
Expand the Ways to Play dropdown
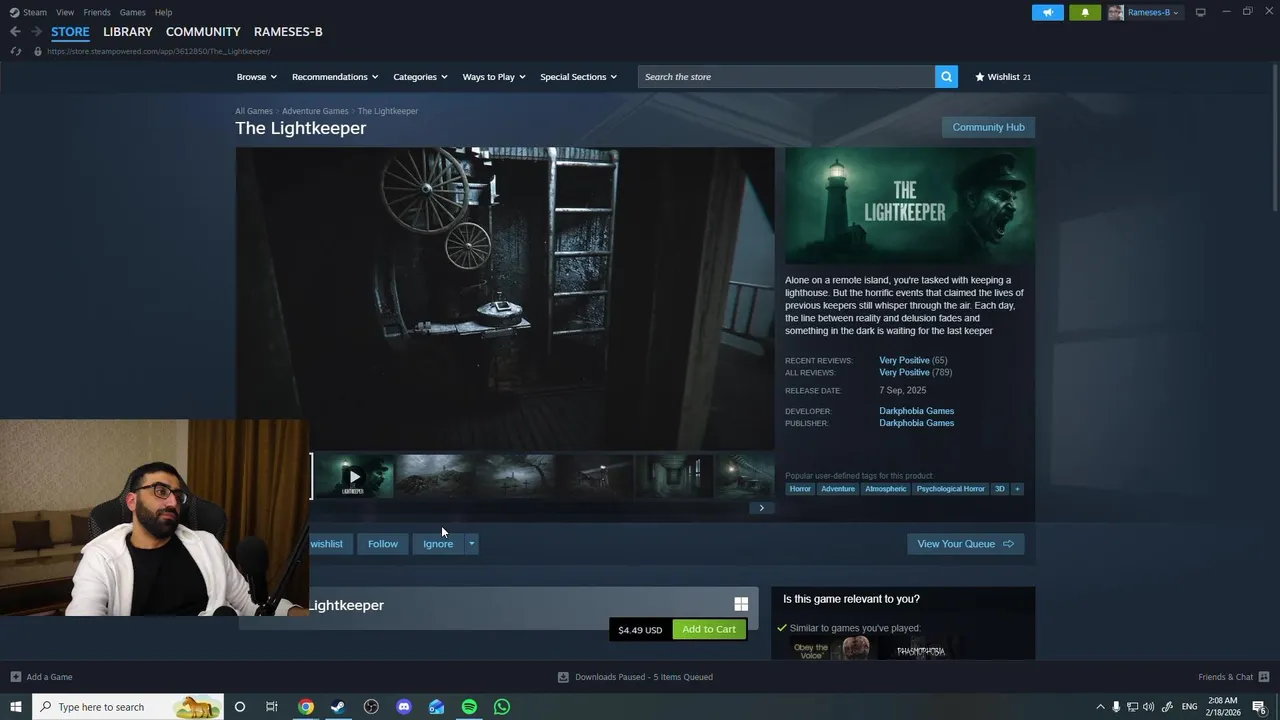[x=494, y=77]
